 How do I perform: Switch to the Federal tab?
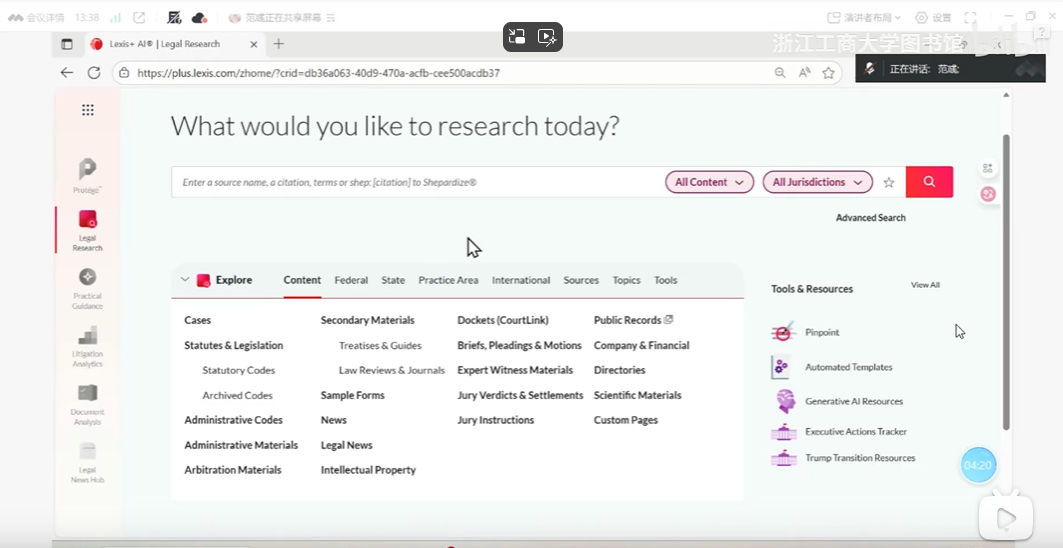(x=351, y=281)
